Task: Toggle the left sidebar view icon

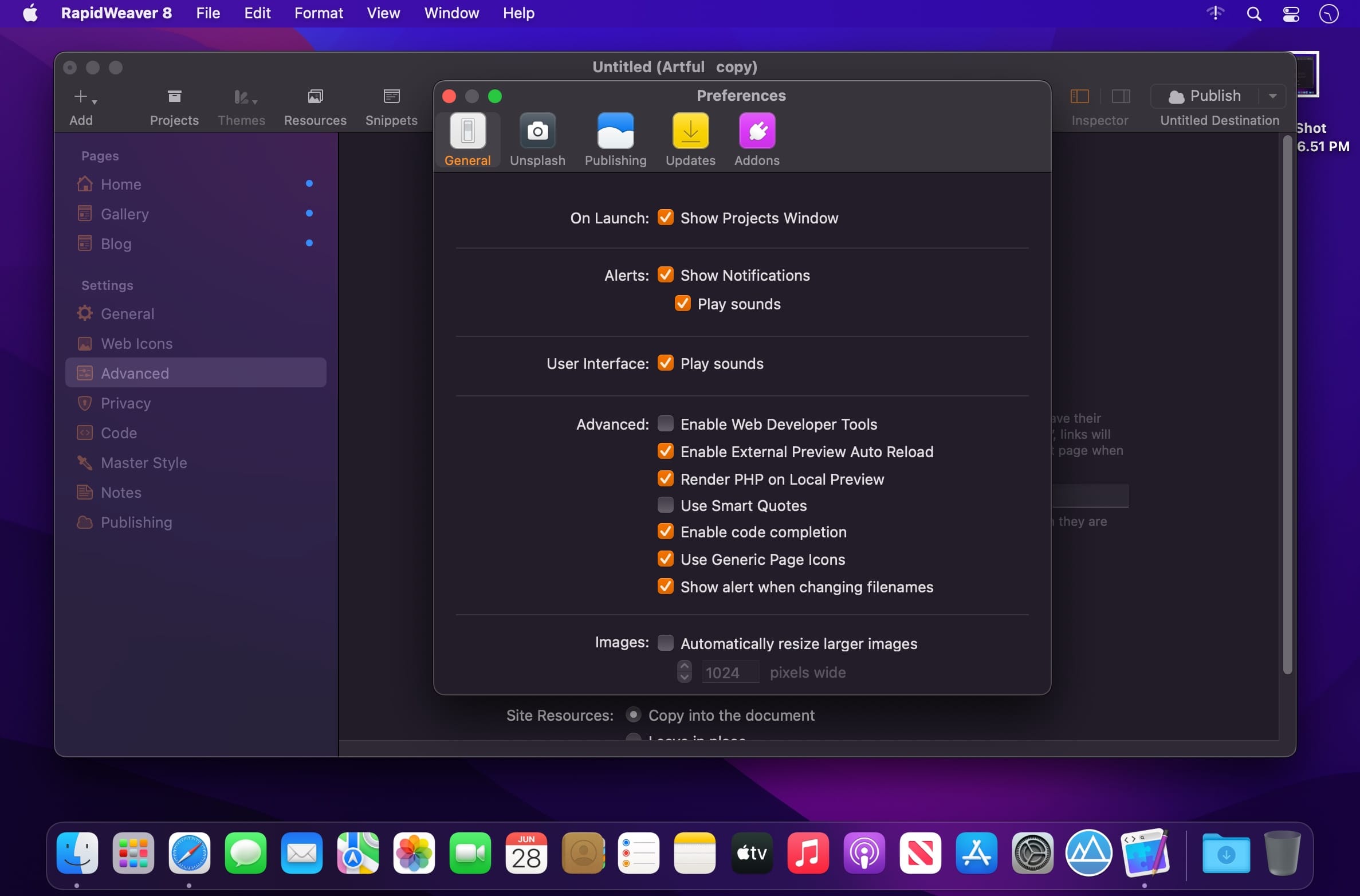Action: click(1079, 96)
